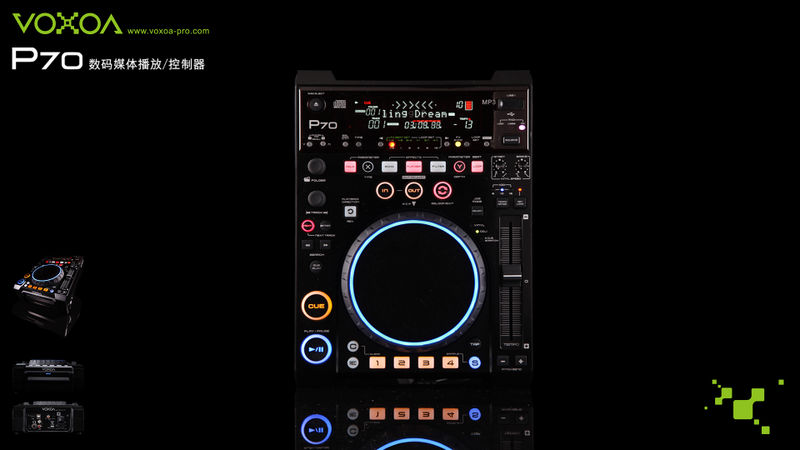Click the first pink effect button on the left
The image size is (800, 450).
(x=350, y=167)
